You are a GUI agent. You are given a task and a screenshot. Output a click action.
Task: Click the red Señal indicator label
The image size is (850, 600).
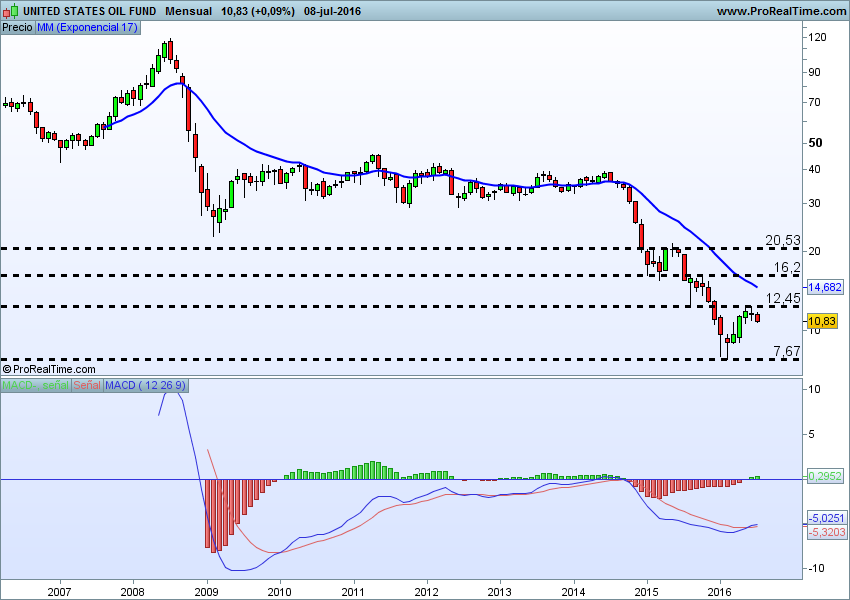[x=87, y=385]
